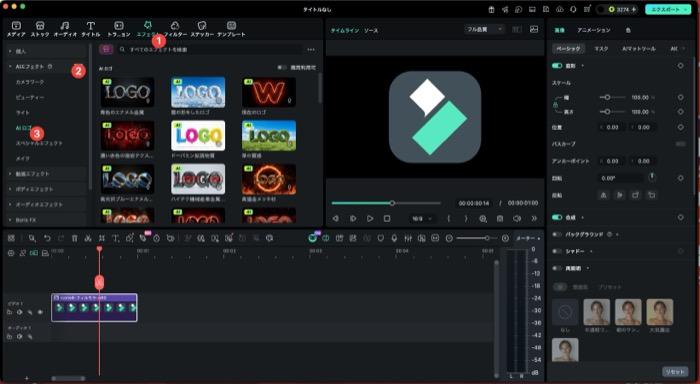
Task: Select カメラワーク in AI effects list
Action: tap(30, 82)
